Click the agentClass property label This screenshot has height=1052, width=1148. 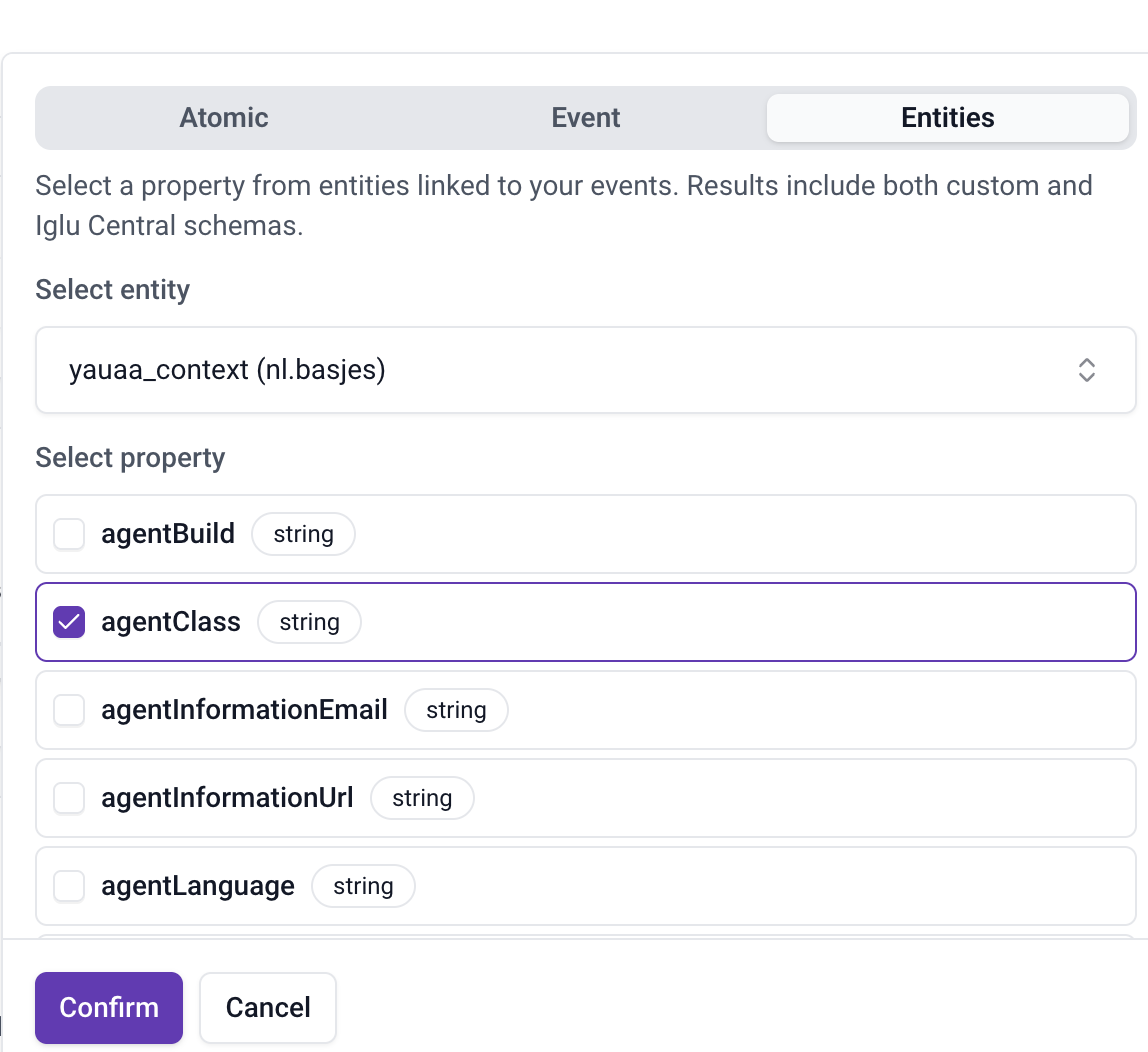point(171,622)
